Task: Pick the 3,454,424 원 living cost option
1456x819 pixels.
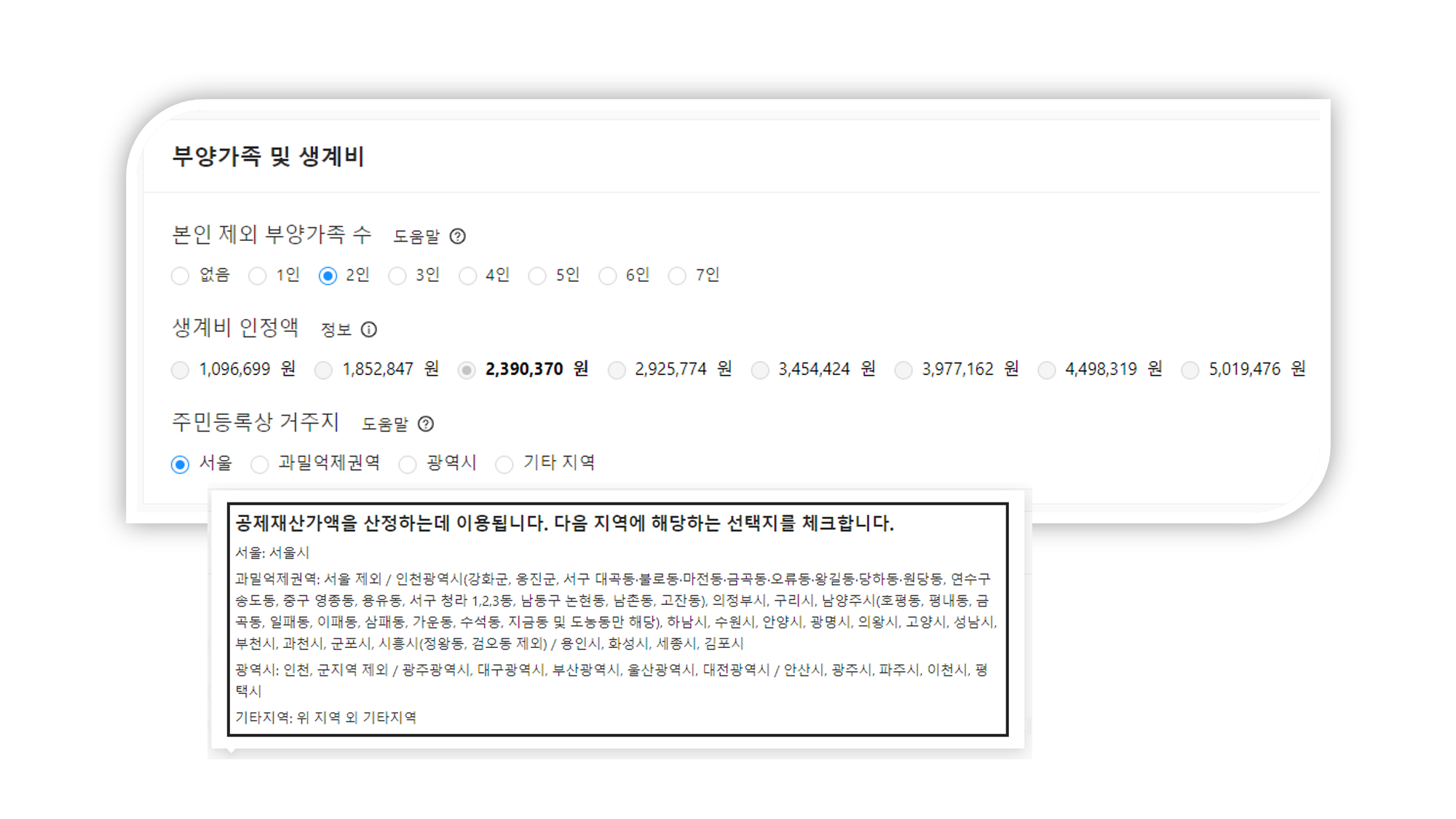Action: [x=760, y=371]
